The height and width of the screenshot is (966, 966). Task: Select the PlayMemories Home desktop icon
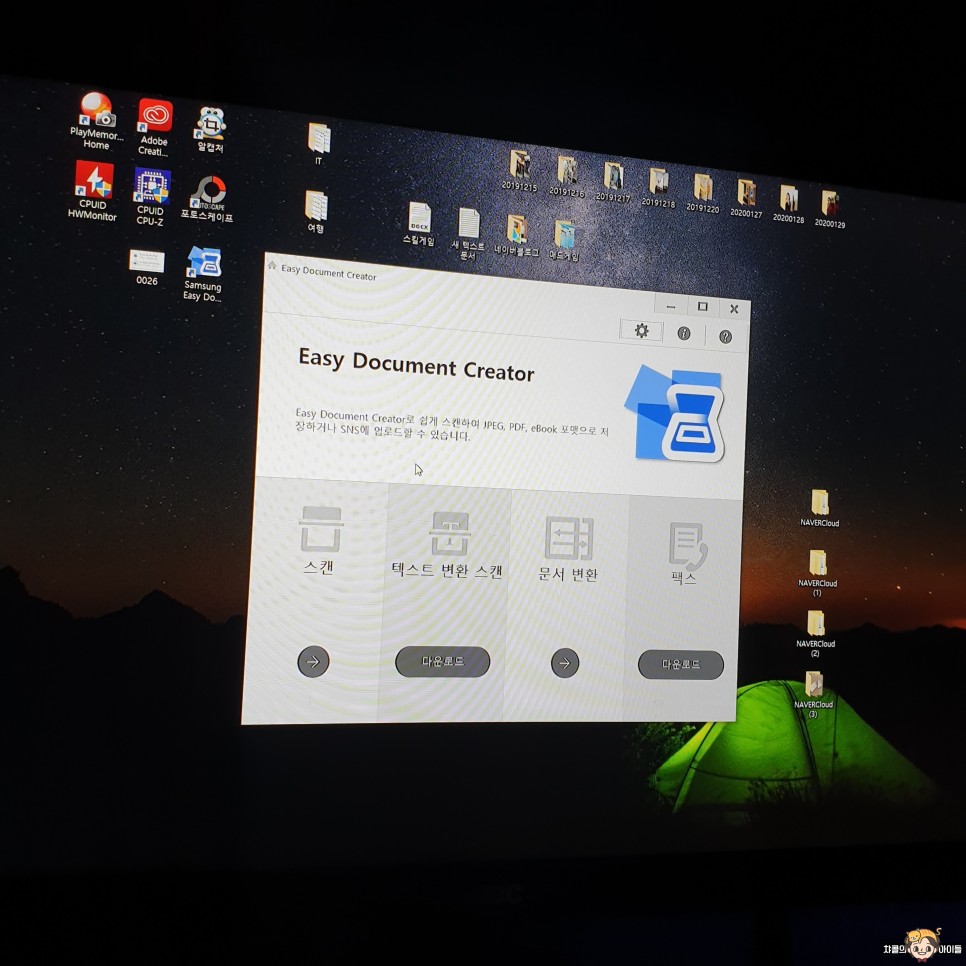(96, 110)
